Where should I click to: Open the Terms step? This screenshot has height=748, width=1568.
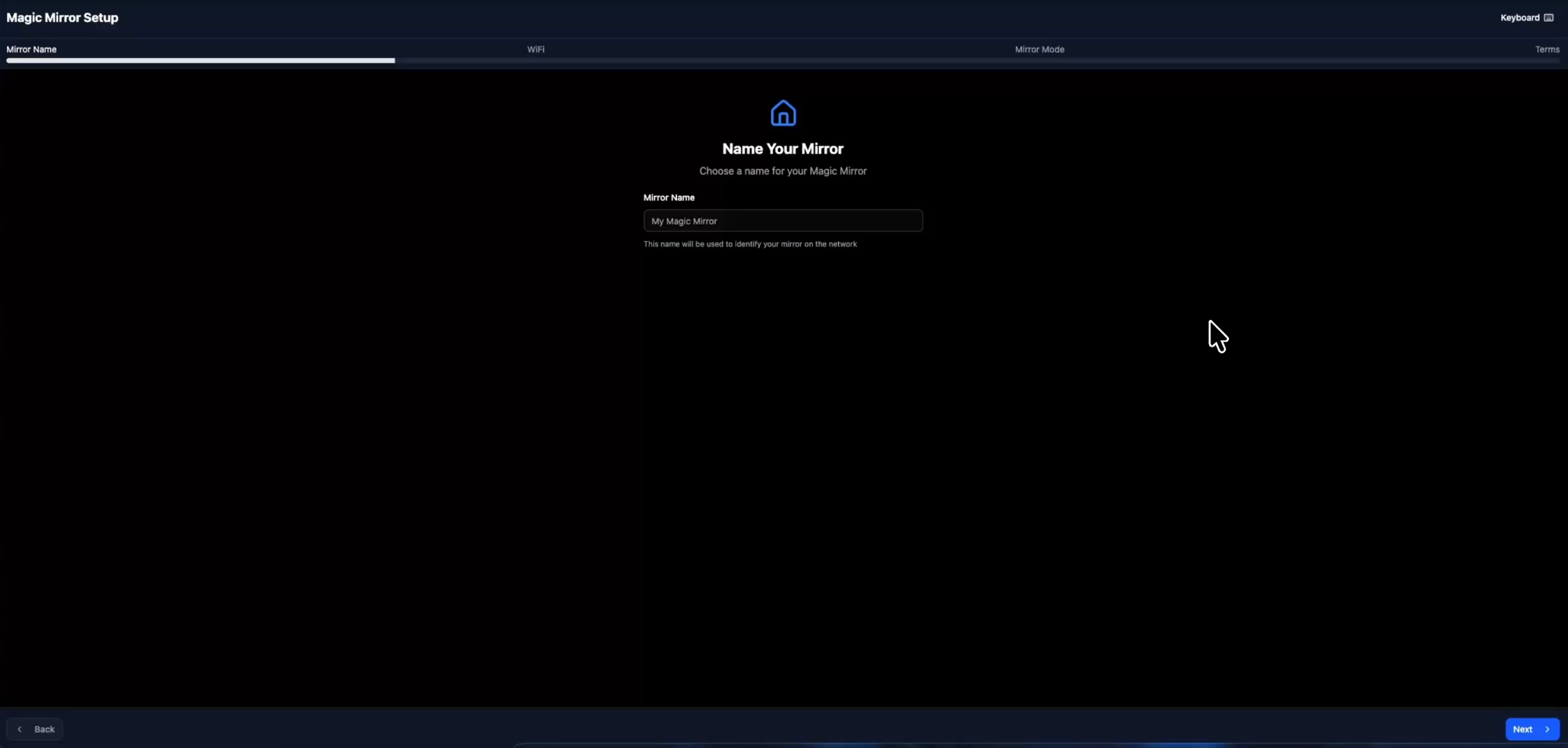point(1546,50)
